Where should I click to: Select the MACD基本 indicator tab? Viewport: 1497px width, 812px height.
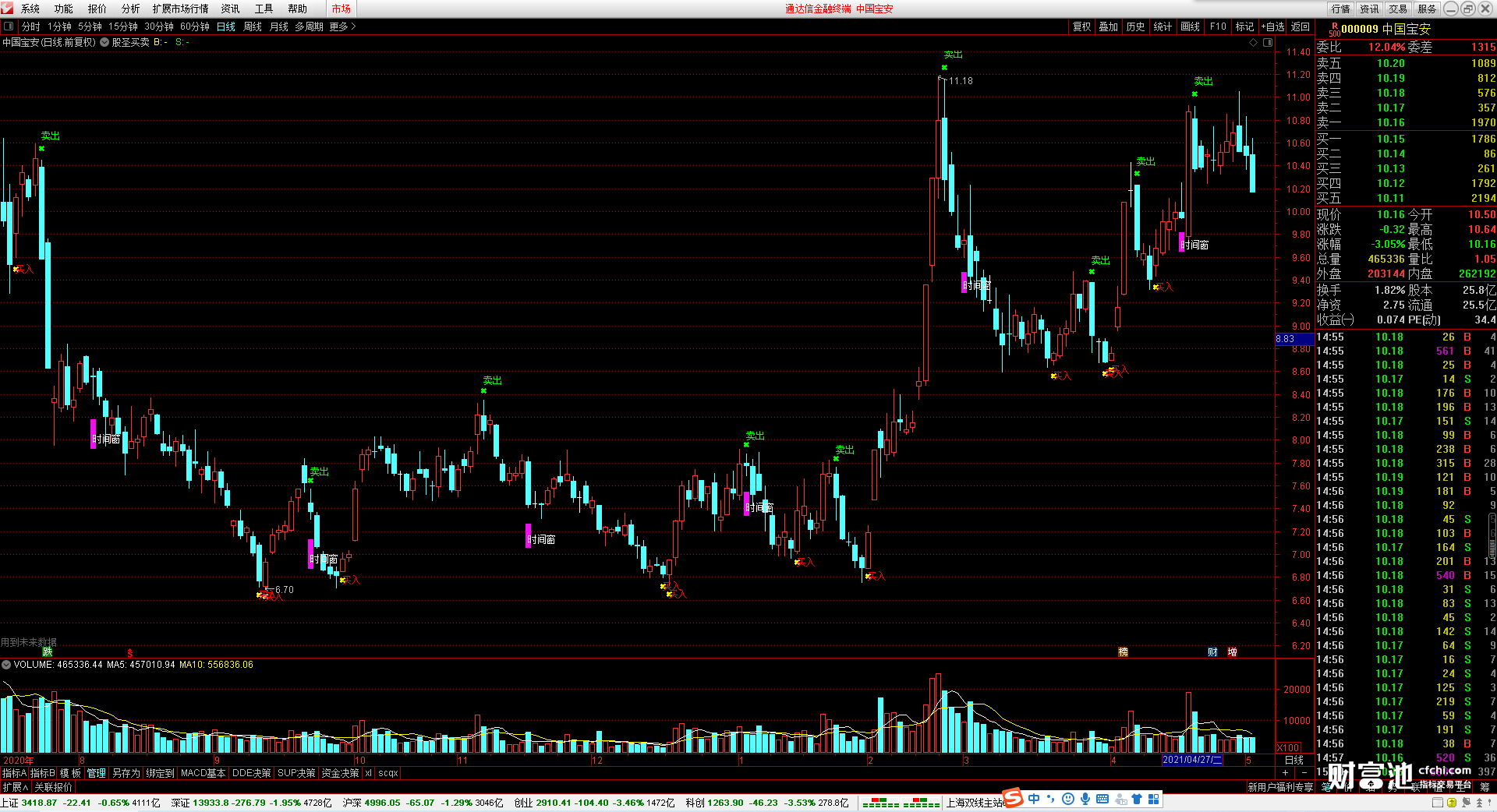(x=203, y=773)
